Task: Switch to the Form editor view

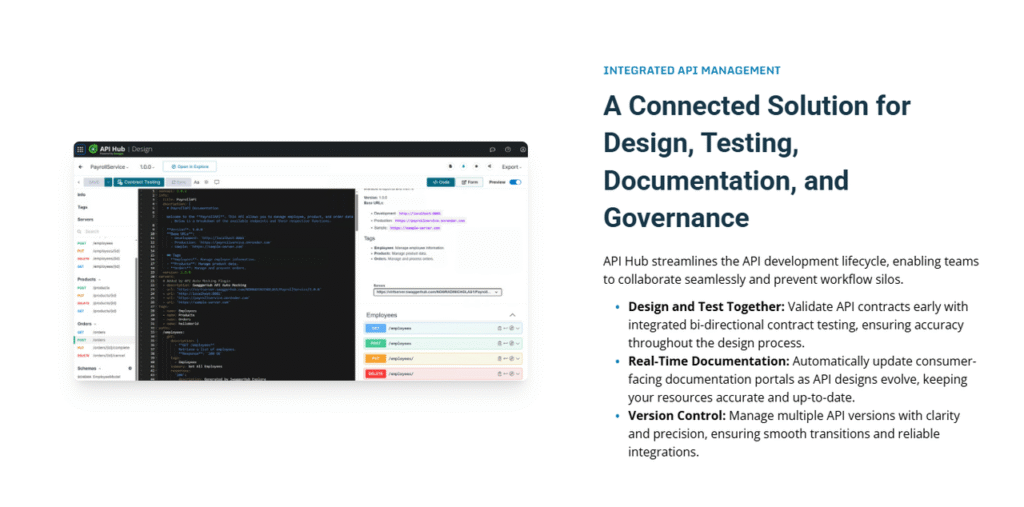Action: click(470, 182)
